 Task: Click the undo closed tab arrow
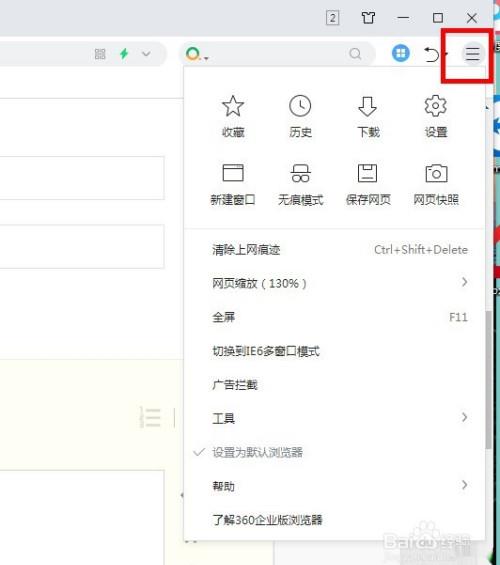pos(431,54)
